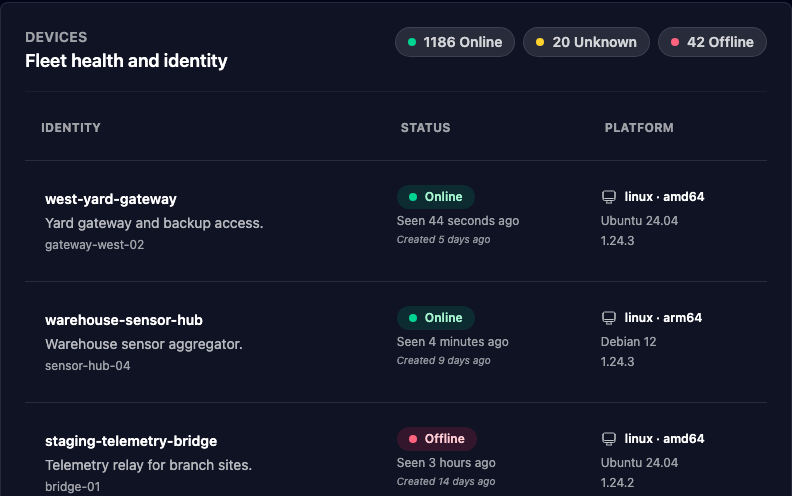Image resolution: width=792 pixels, height=496 pixels.
Task: Open the warehouse-sensor-hub device
Action: tap(124, 320)
